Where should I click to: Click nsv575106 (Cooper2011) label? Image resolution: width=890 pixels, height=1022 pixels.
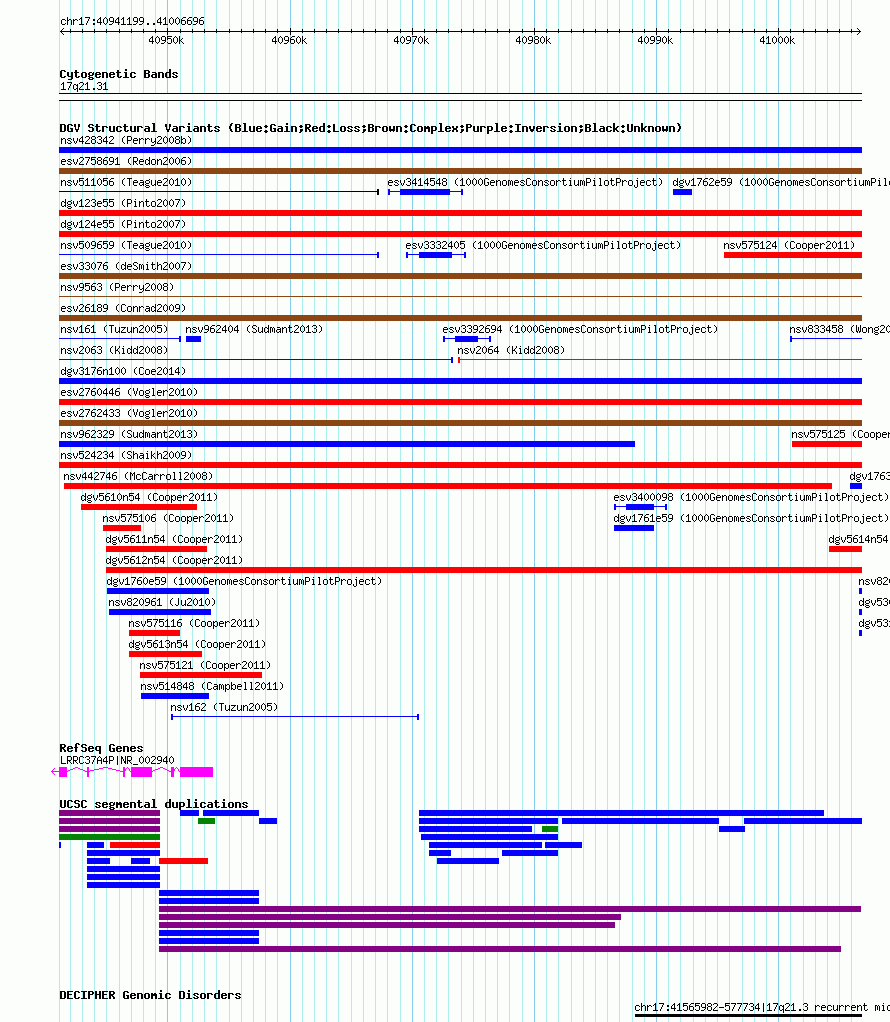[x=168, y=518]
